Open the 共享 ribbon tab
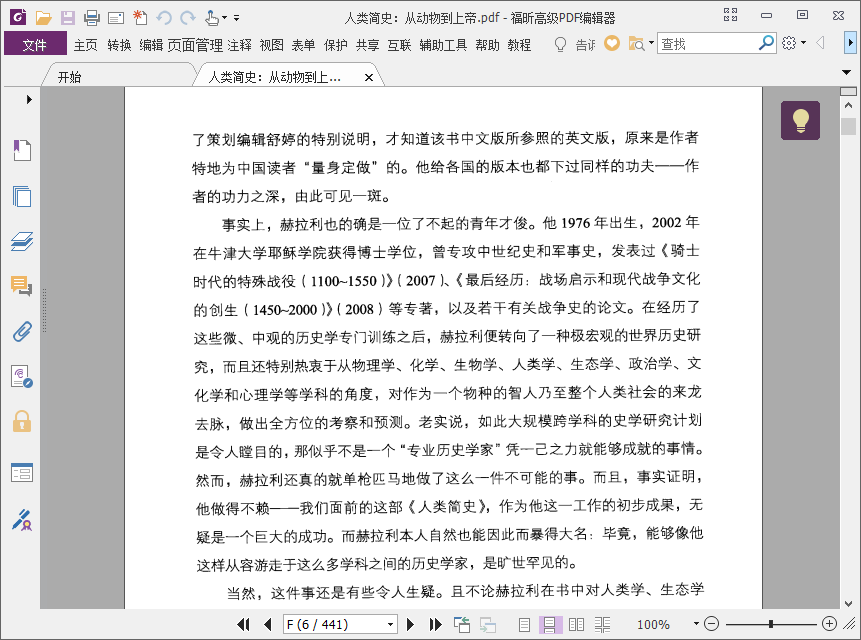 pyautogui.click(x=367, y=44)
